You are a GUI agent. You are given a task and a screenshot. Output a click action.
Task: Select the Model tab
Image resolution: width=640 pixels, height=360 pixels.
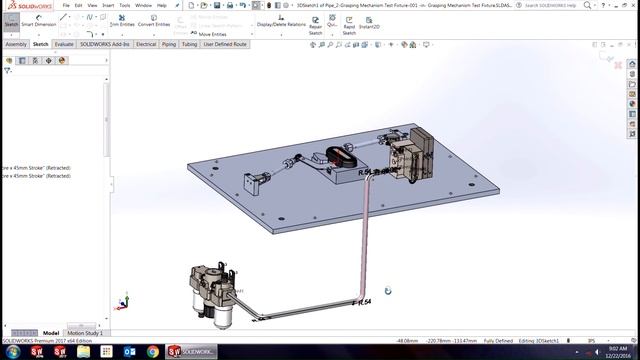(x=51, y=333)
